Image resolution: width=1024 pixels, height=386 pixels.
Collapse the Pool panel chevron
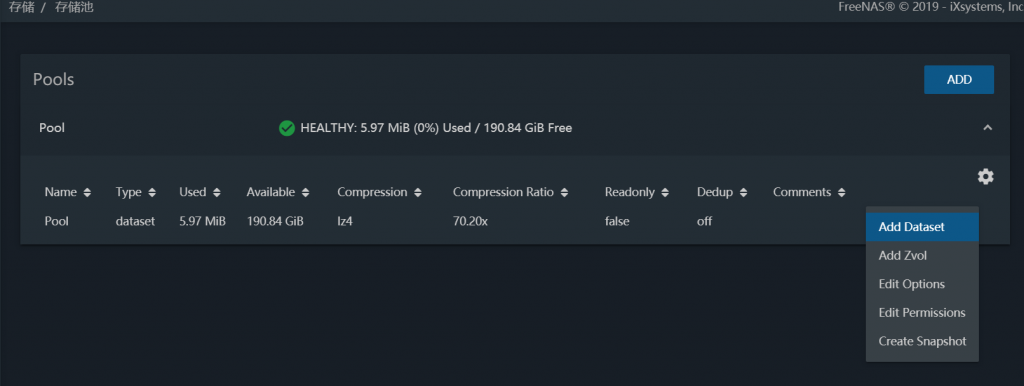click(987, 128)
